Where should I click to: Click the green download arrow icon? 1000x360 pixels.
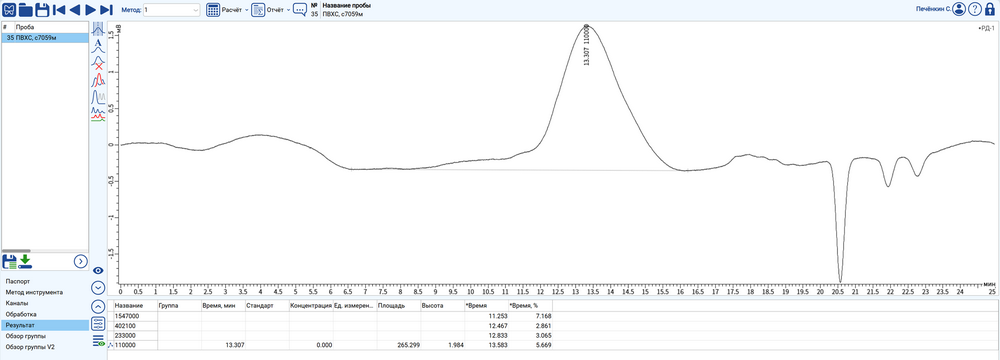(x=25, y=261)
